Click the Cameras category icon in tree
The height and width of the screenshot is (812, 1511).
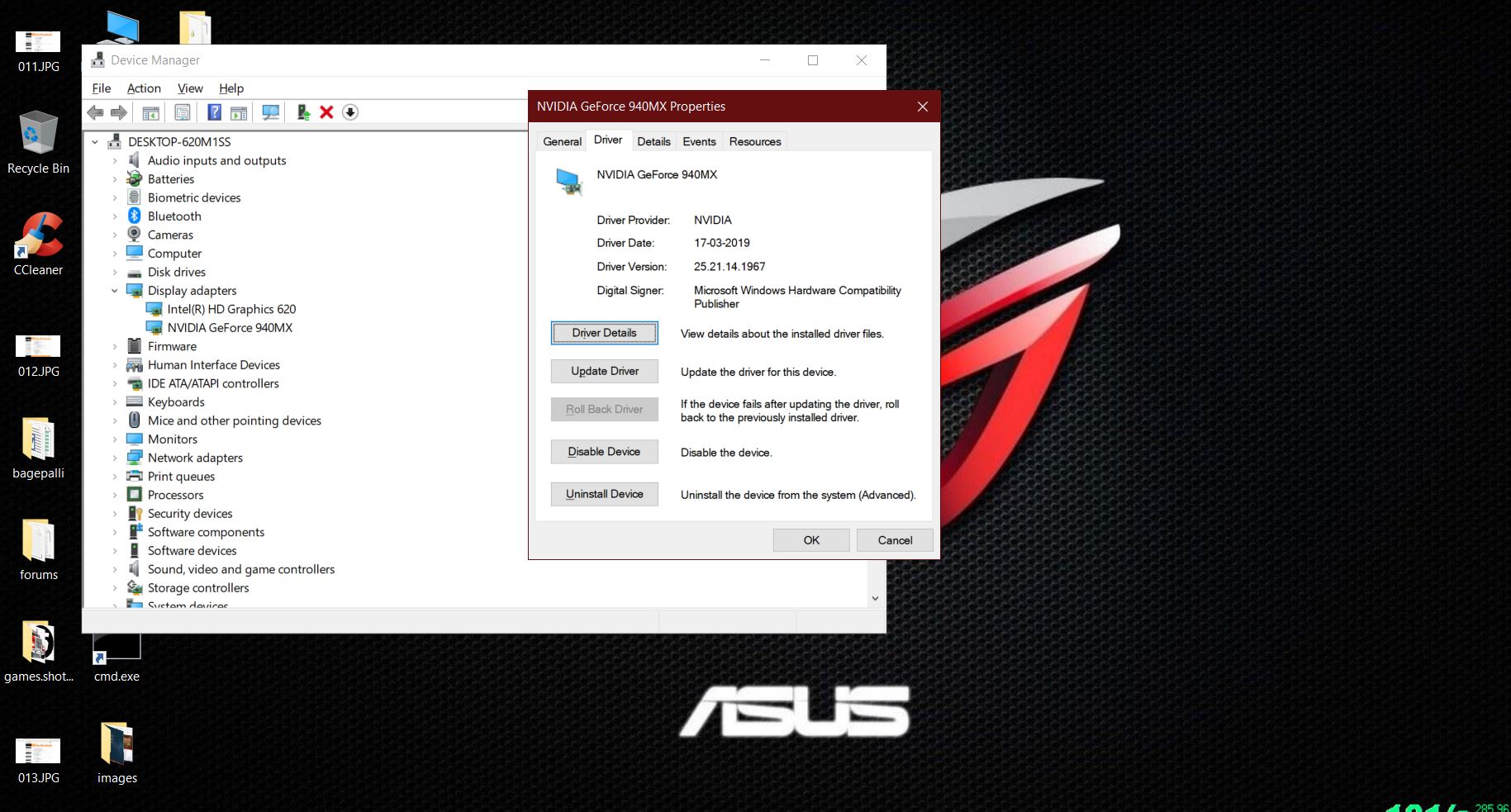point(134,235)
